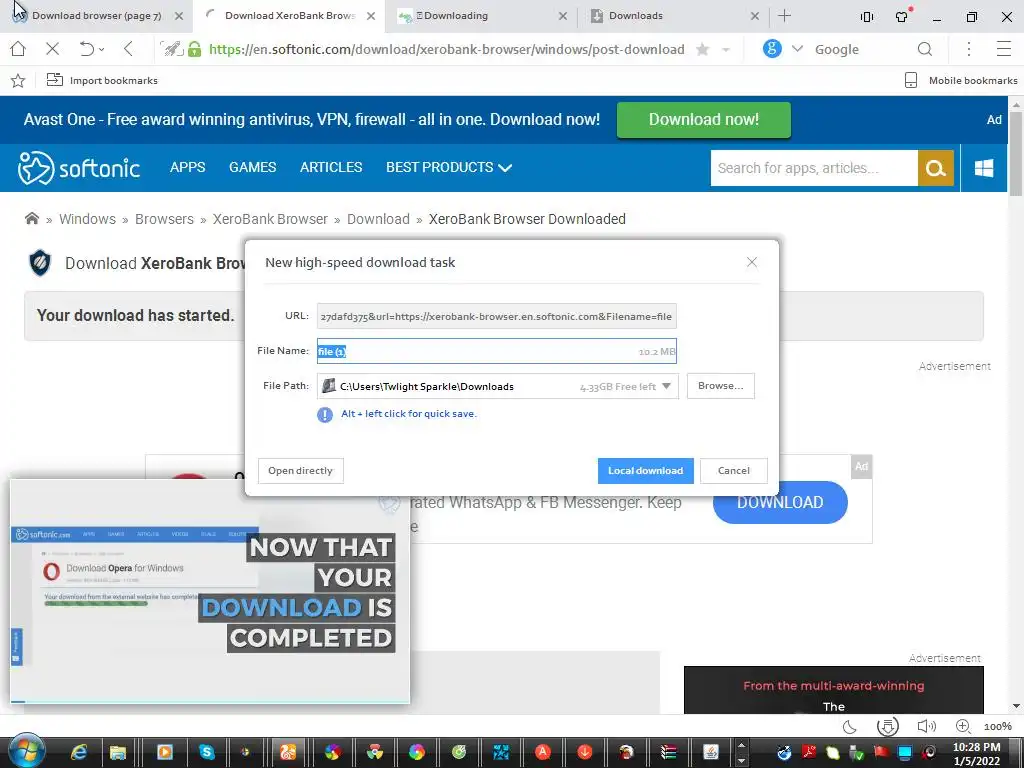The image size is (1024, 768).
Task: Go to the browser home page icon
Action: point(18,49)
